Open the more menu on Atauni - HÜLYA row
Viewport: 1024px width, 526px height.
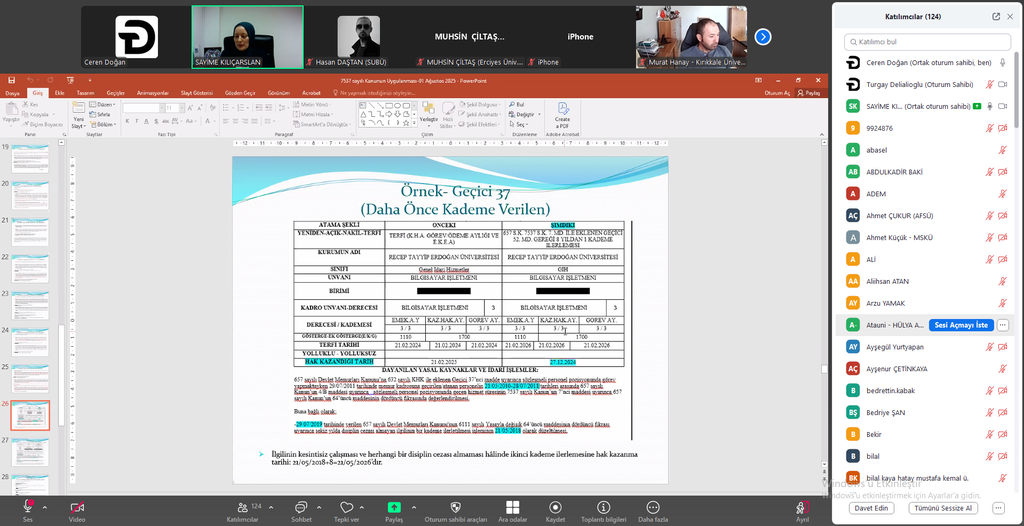(x=1003, y=325)
